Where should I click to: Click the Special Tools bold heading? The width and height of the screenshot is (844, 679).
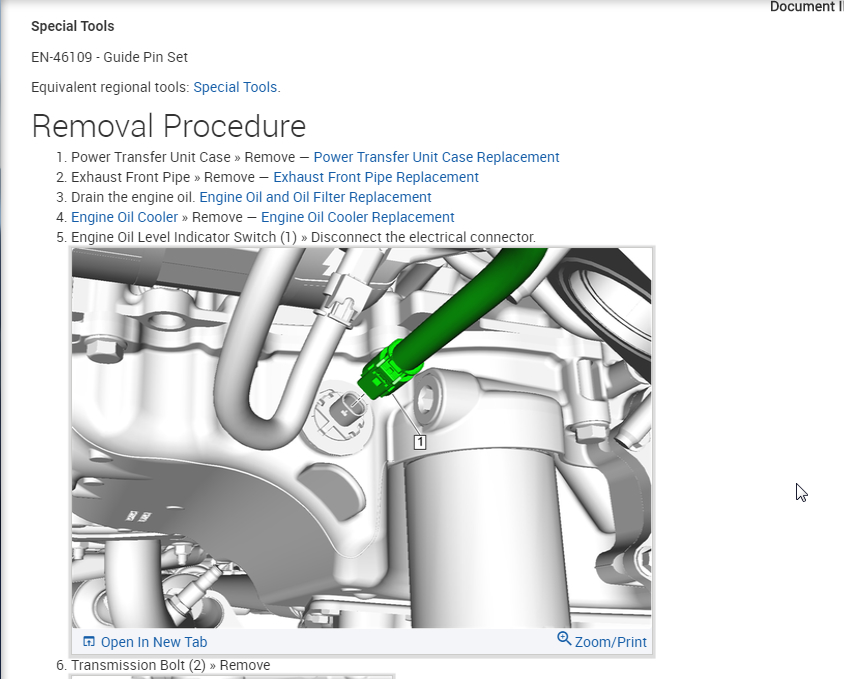click(x=73, y=26)
